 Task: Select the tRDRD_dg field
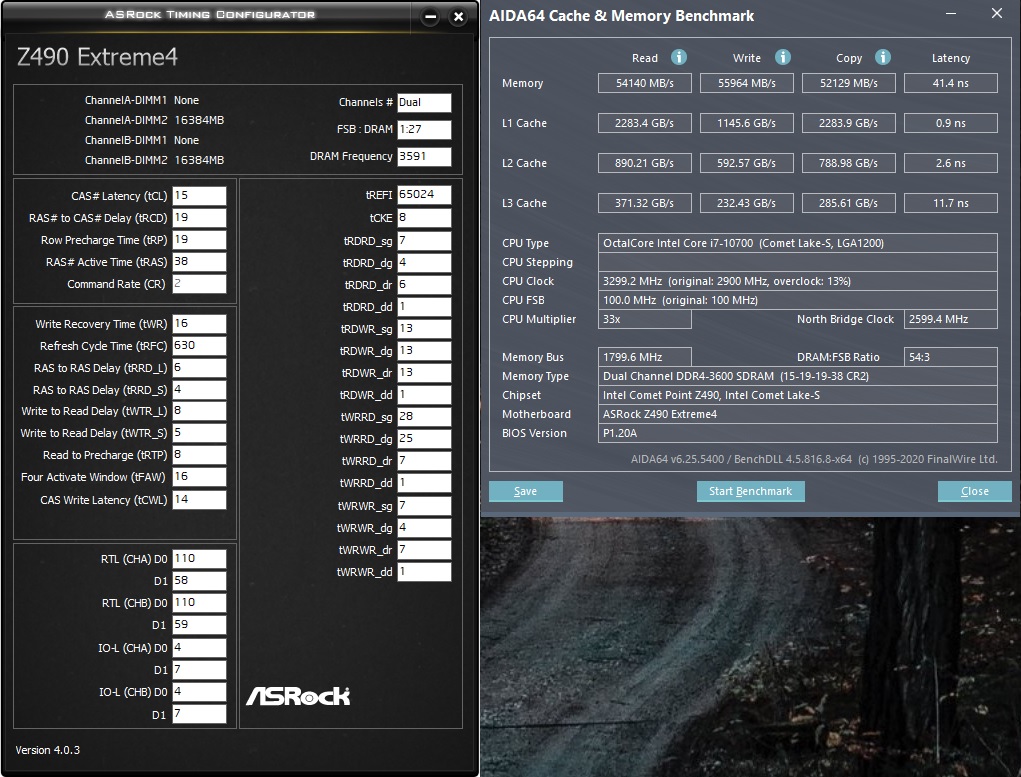(424, 262)
